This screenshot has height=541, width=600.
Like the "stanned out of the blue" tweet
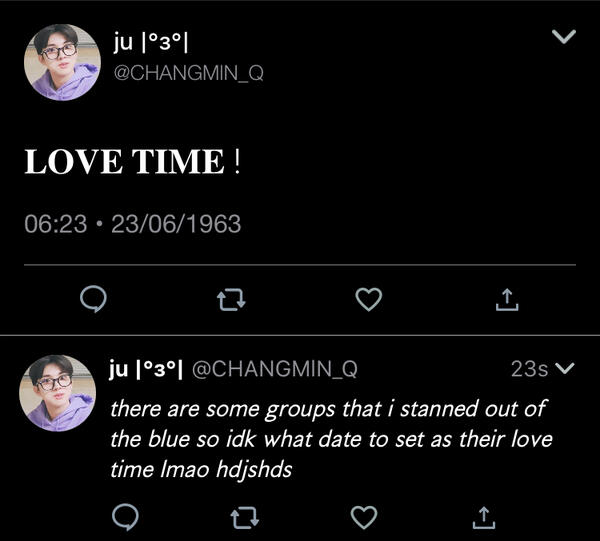(365, 516)
